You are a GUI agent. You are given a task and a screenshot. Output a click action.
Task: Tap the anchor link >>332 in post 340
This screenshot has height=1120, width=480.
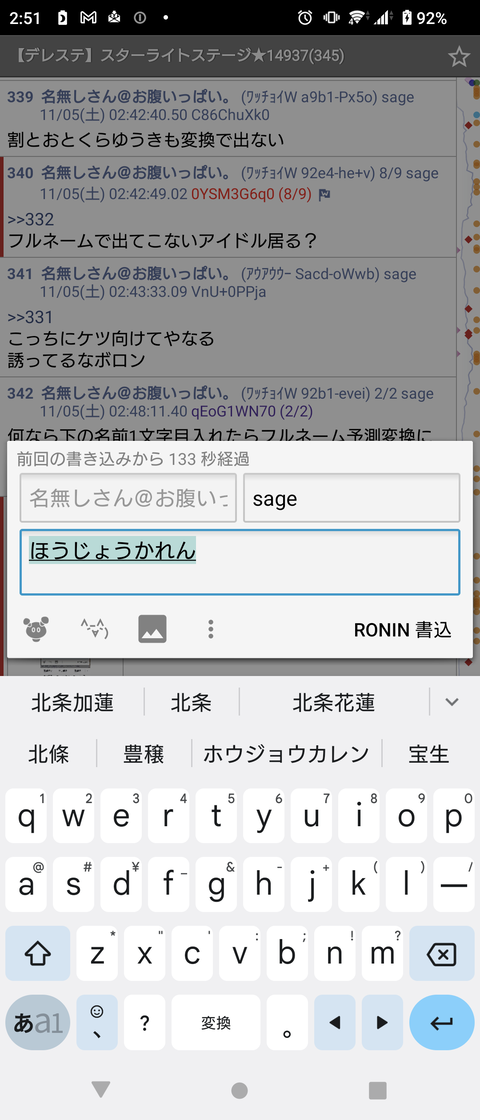tap(30, 219)
